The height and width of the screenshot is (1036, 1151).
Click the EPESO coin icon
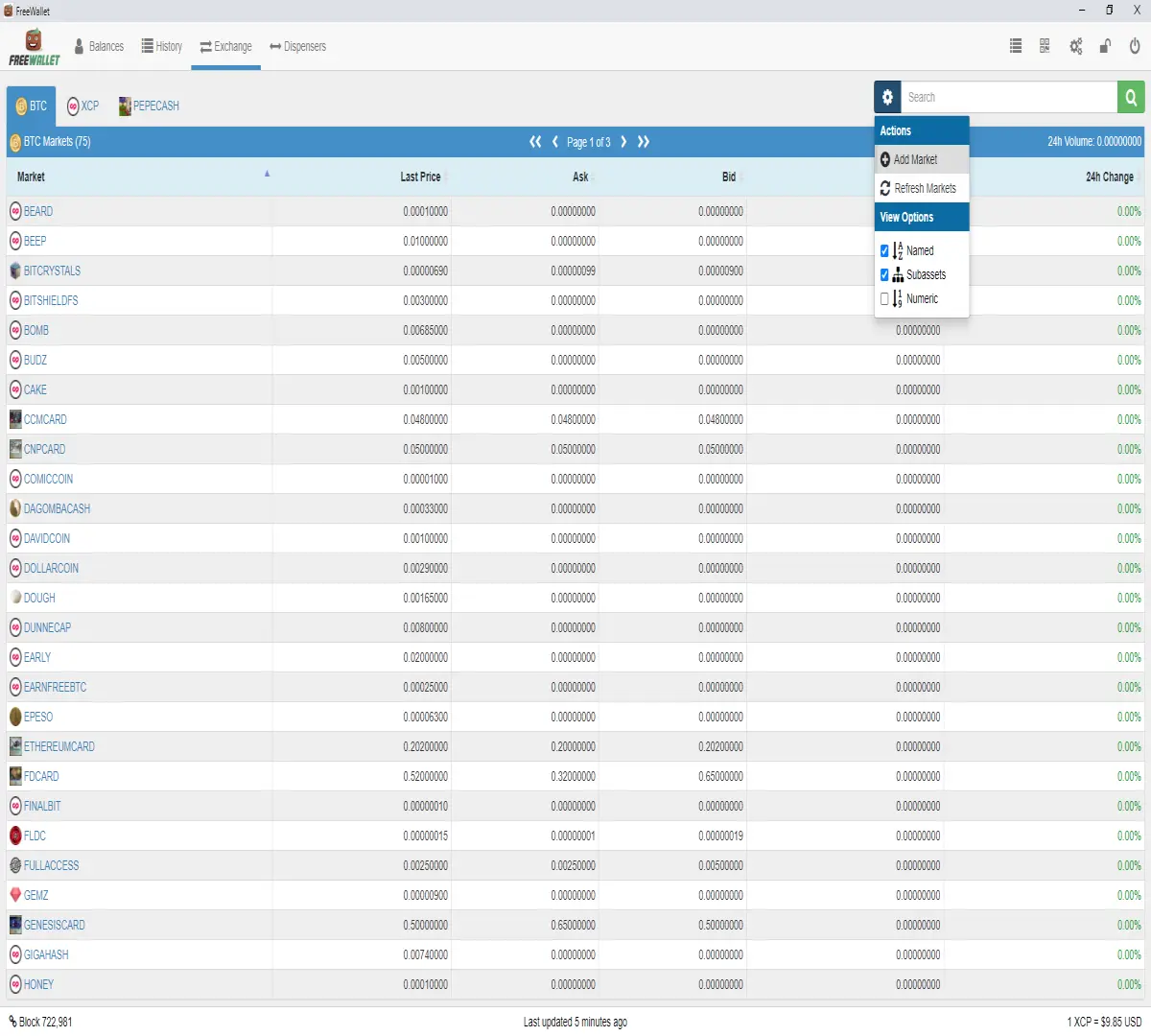point(15,717)
